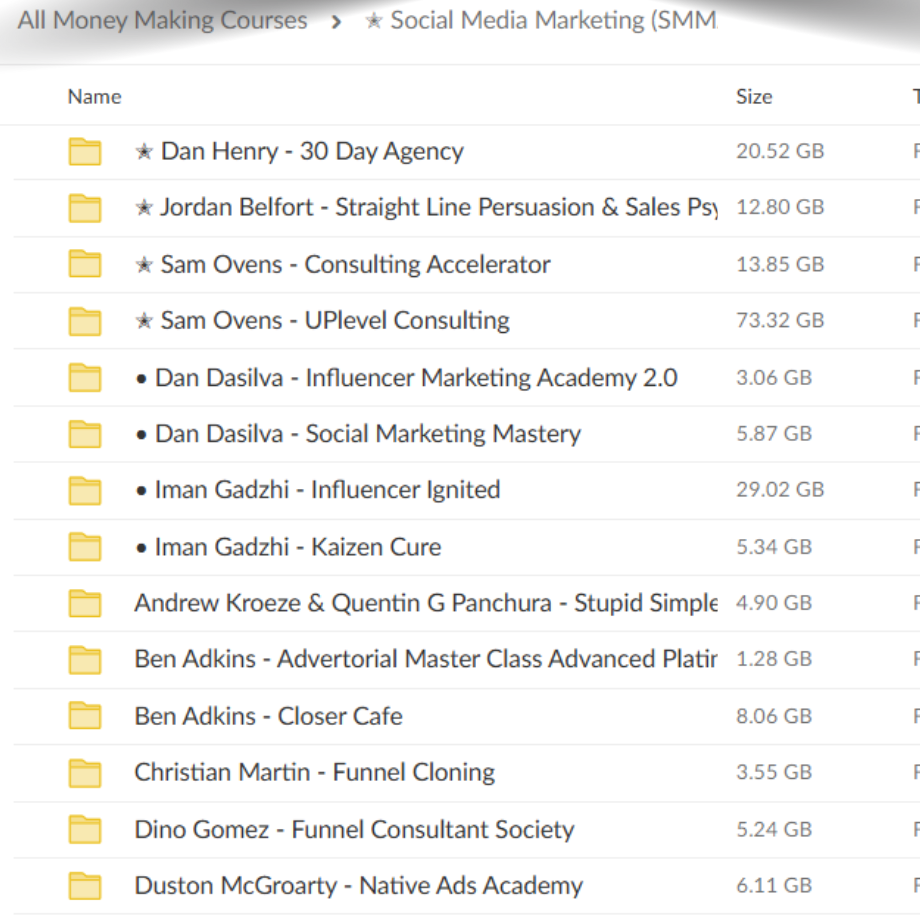The image size is (920, 920).
Task: Open Ben Adkins Advertorial Master Class folder
Action: (x=425, y=659)
